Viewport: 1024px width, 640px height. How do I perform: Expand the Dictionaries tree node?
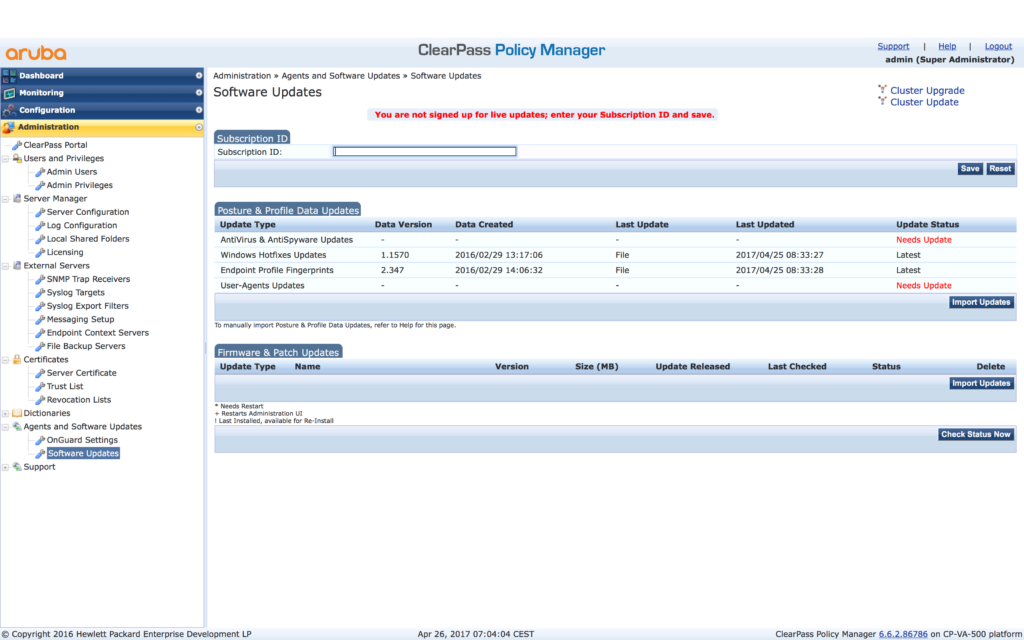coord(5,413)
